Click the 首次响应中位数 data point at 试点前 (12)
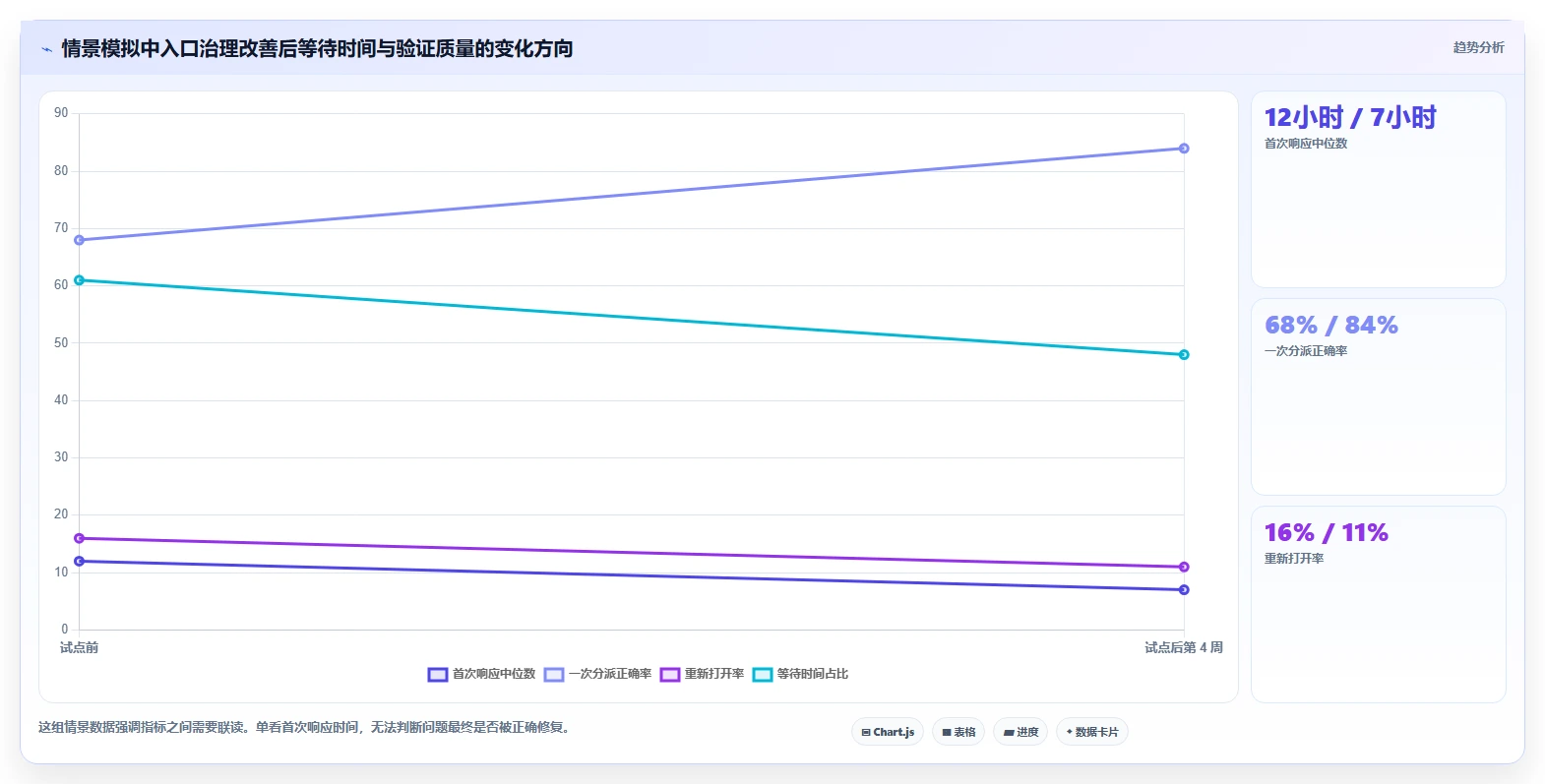This screenshot has width=1545, height=784. [x=80, y=562]
